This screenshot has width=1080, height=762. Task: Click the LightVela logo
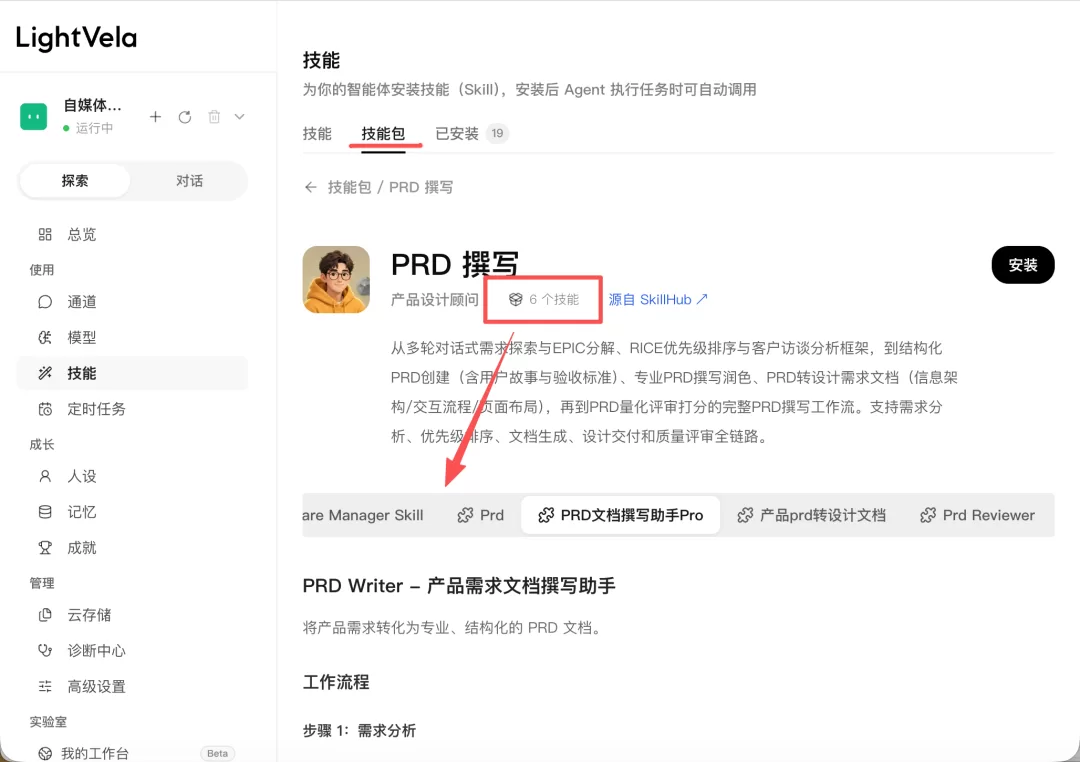[76, 38]
